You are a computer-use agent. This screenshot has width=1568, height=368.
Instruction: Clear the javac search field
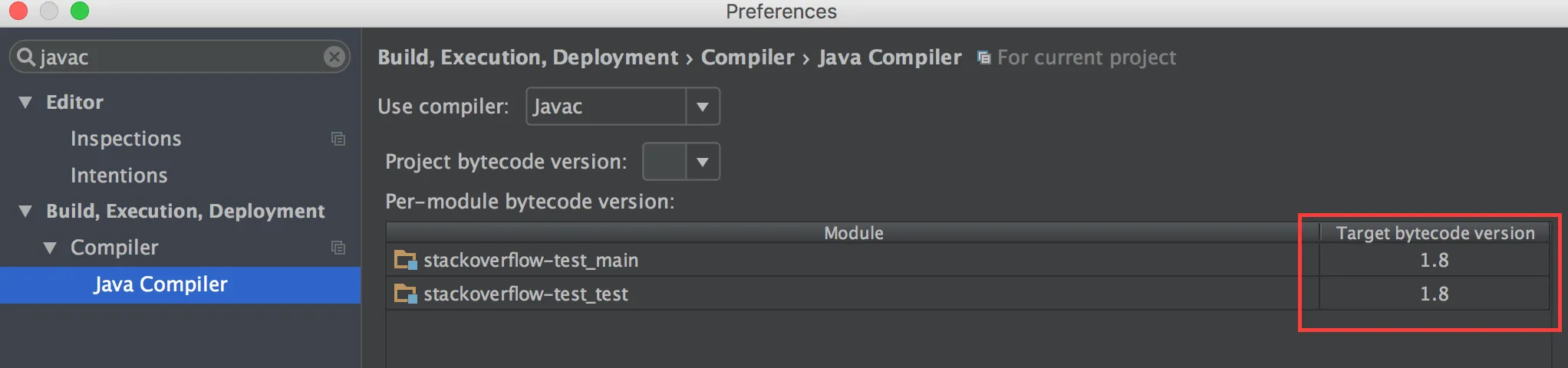[334, 57]
